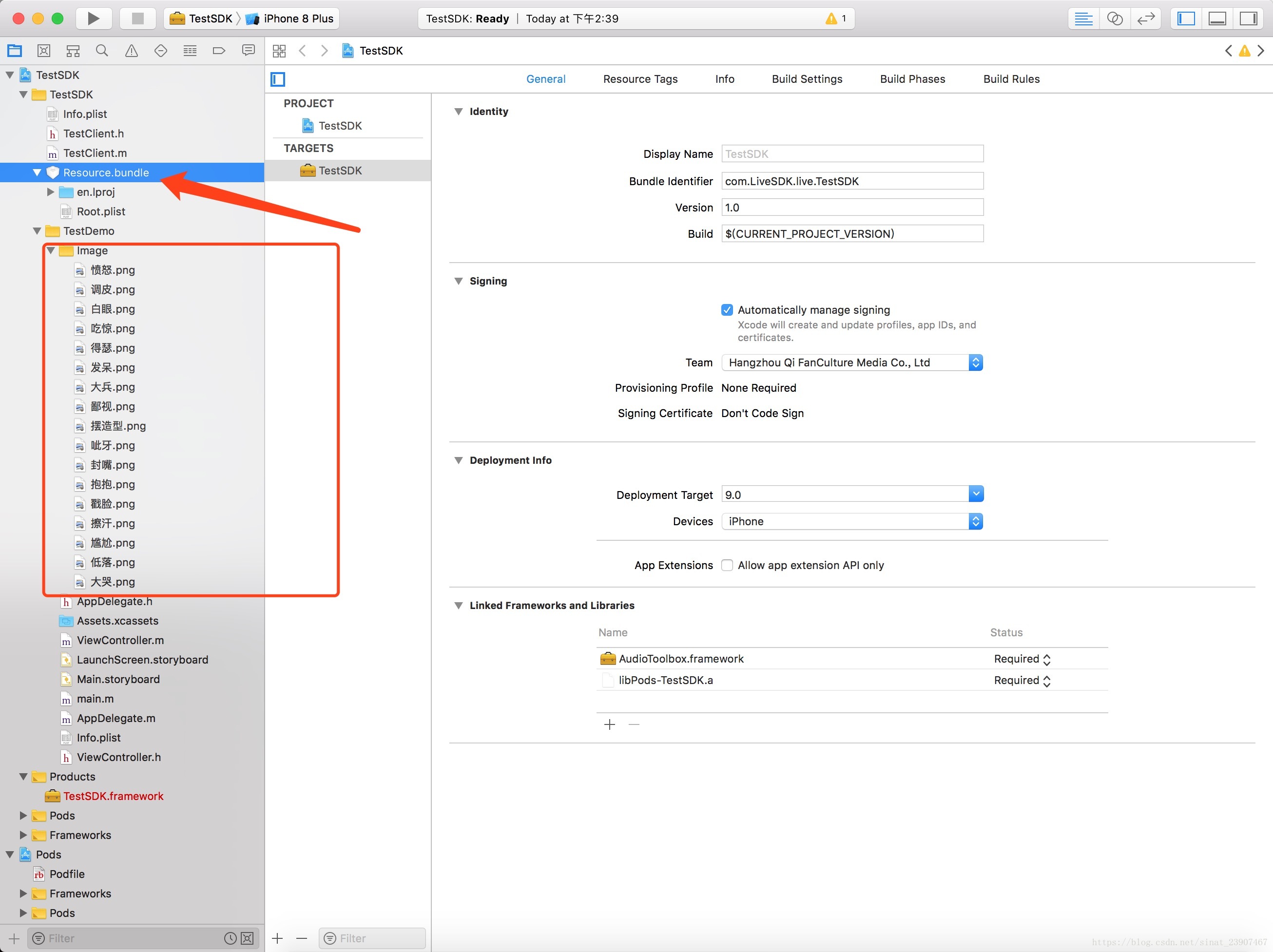Hide the Navigator panel

1186,19
